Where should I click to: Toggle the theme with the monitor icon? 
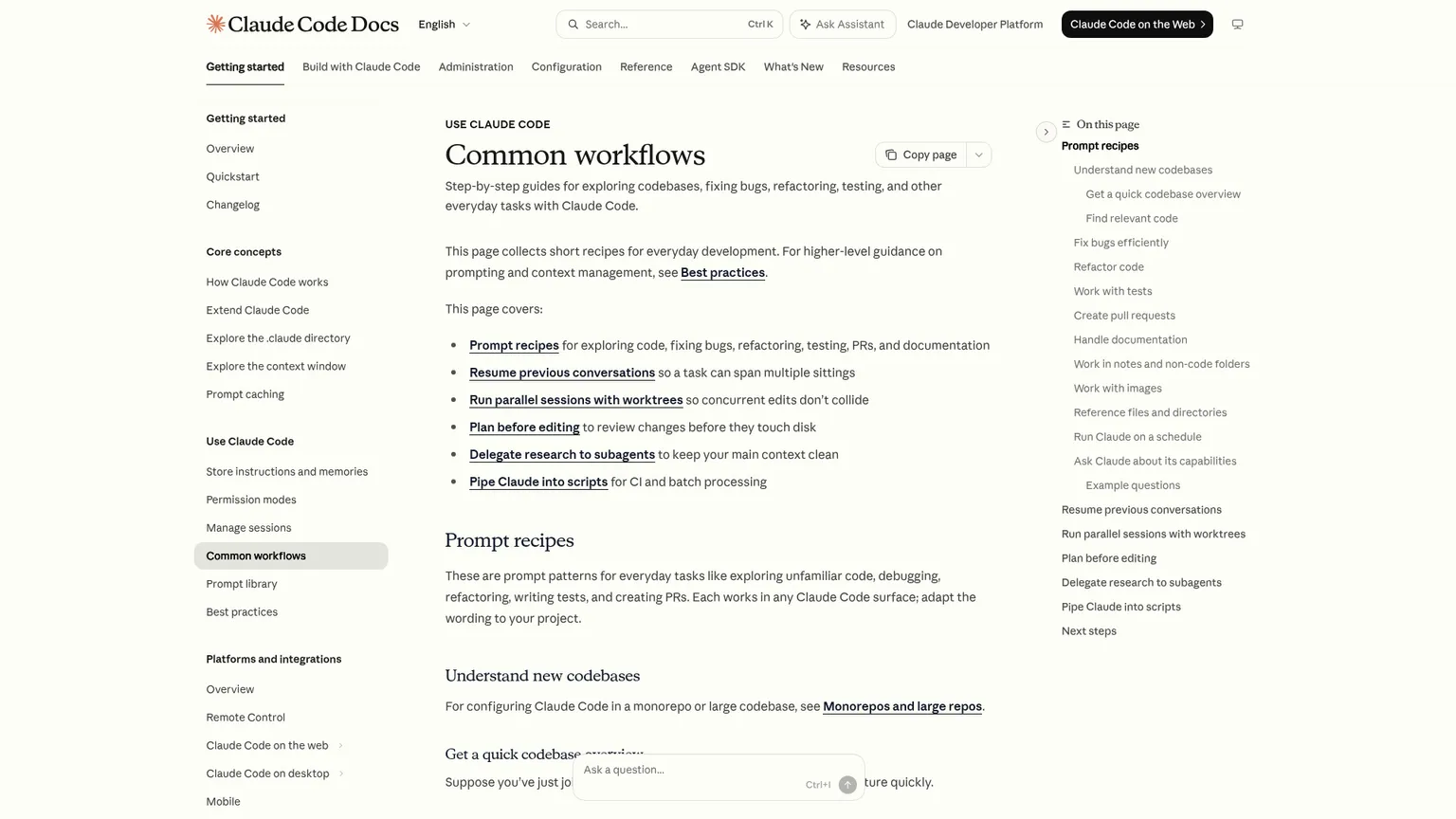(x=1237, y=25)
